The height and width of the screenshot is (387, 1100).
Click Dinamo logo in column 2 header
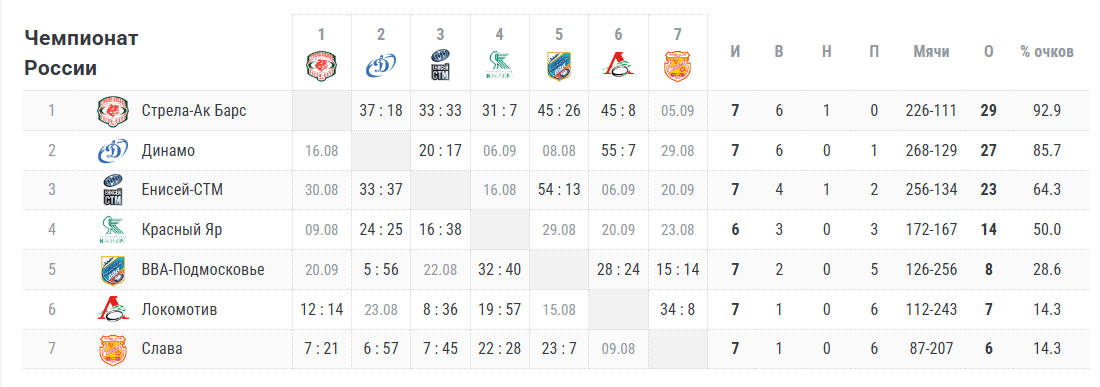coord(381,65)
